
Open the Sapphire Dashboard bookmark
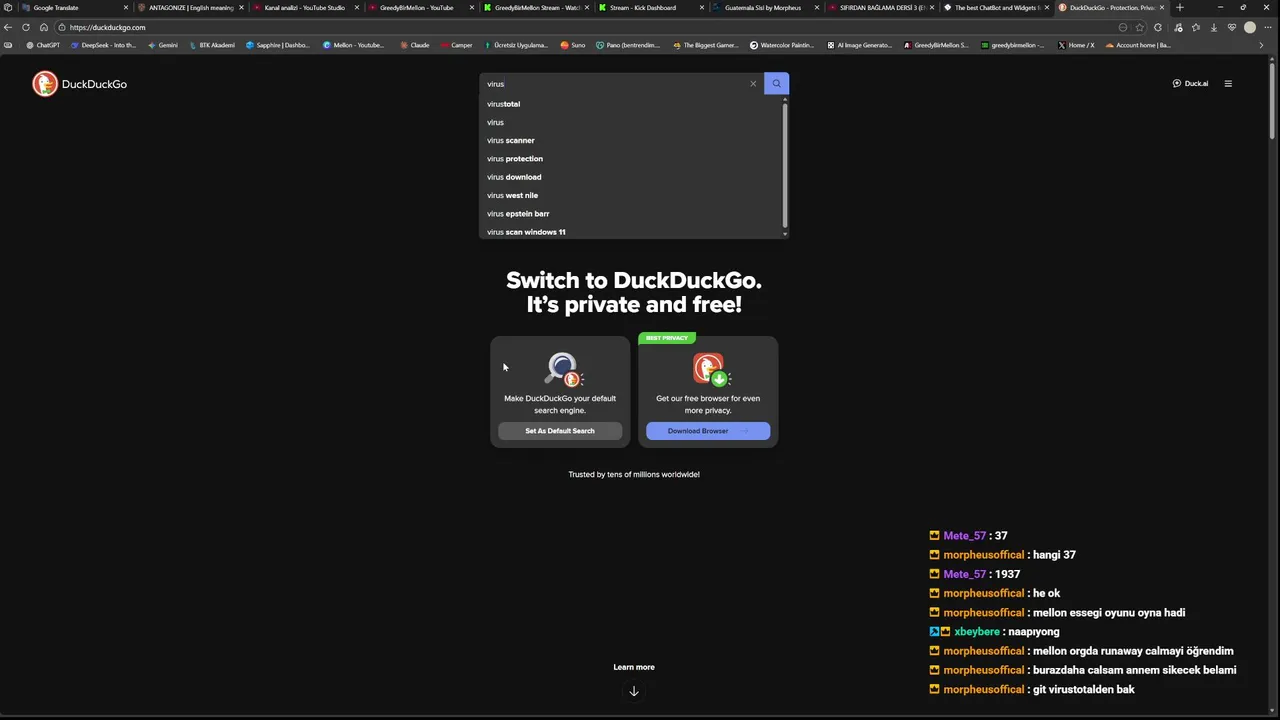[x=278, y=45]
